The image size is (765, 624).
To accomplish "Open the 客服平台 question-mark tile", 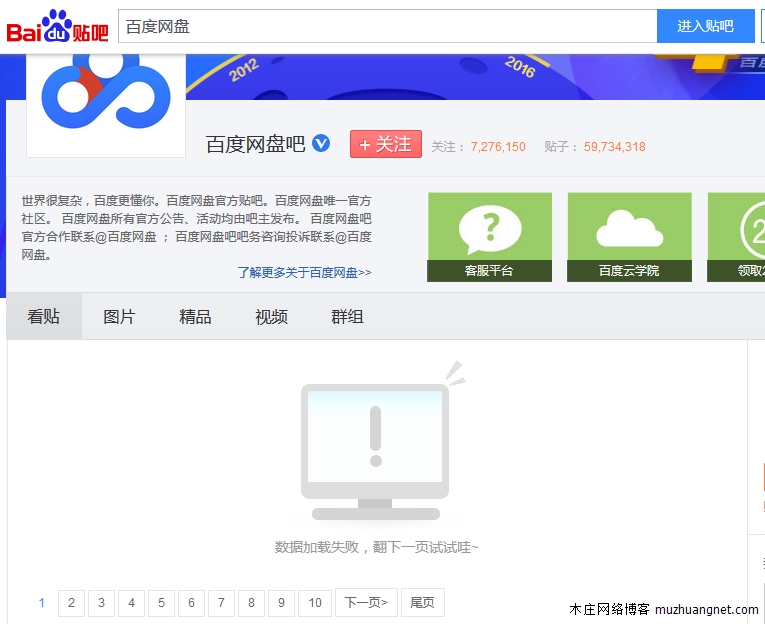I will point(490,237).
